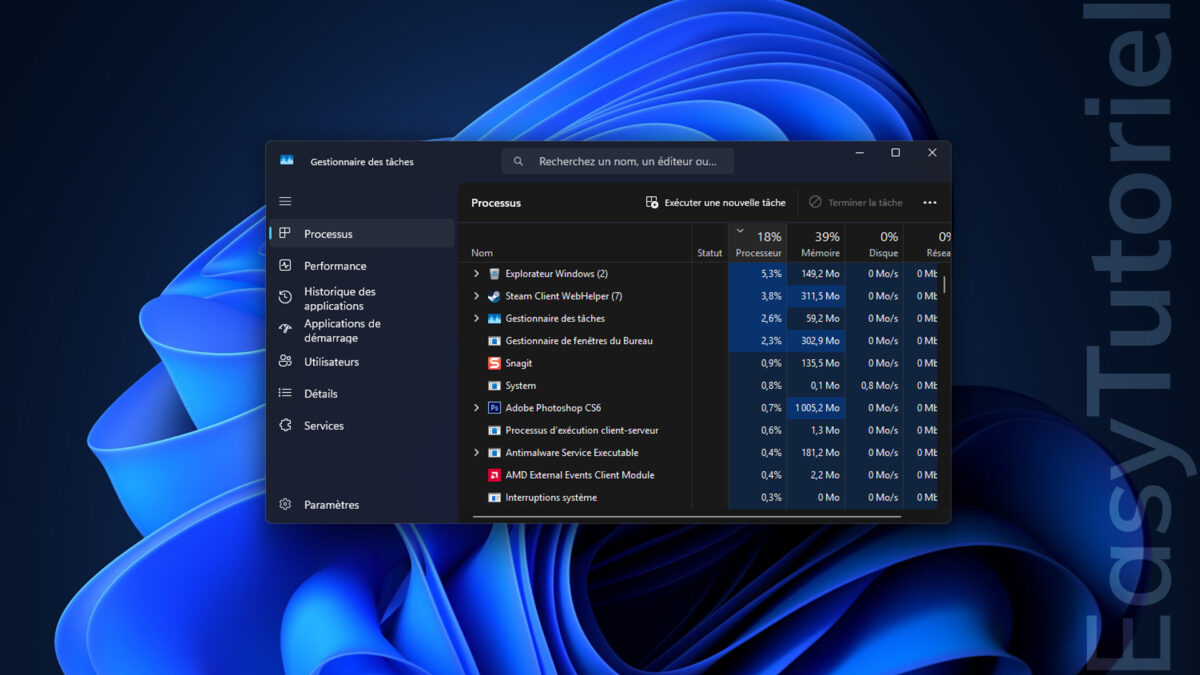1200x675 pixels.
Task: Click the Snagit process icon
Action: [494, 363]
